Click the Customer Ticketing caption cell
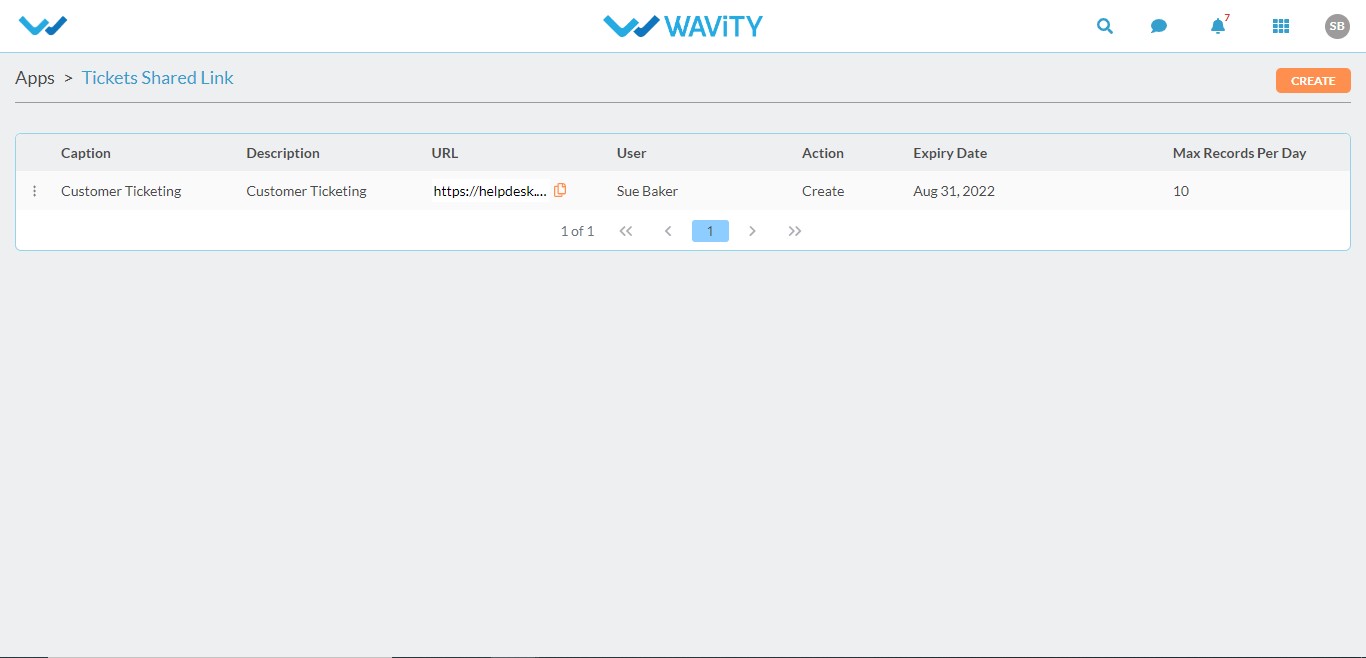 [121, 191]
